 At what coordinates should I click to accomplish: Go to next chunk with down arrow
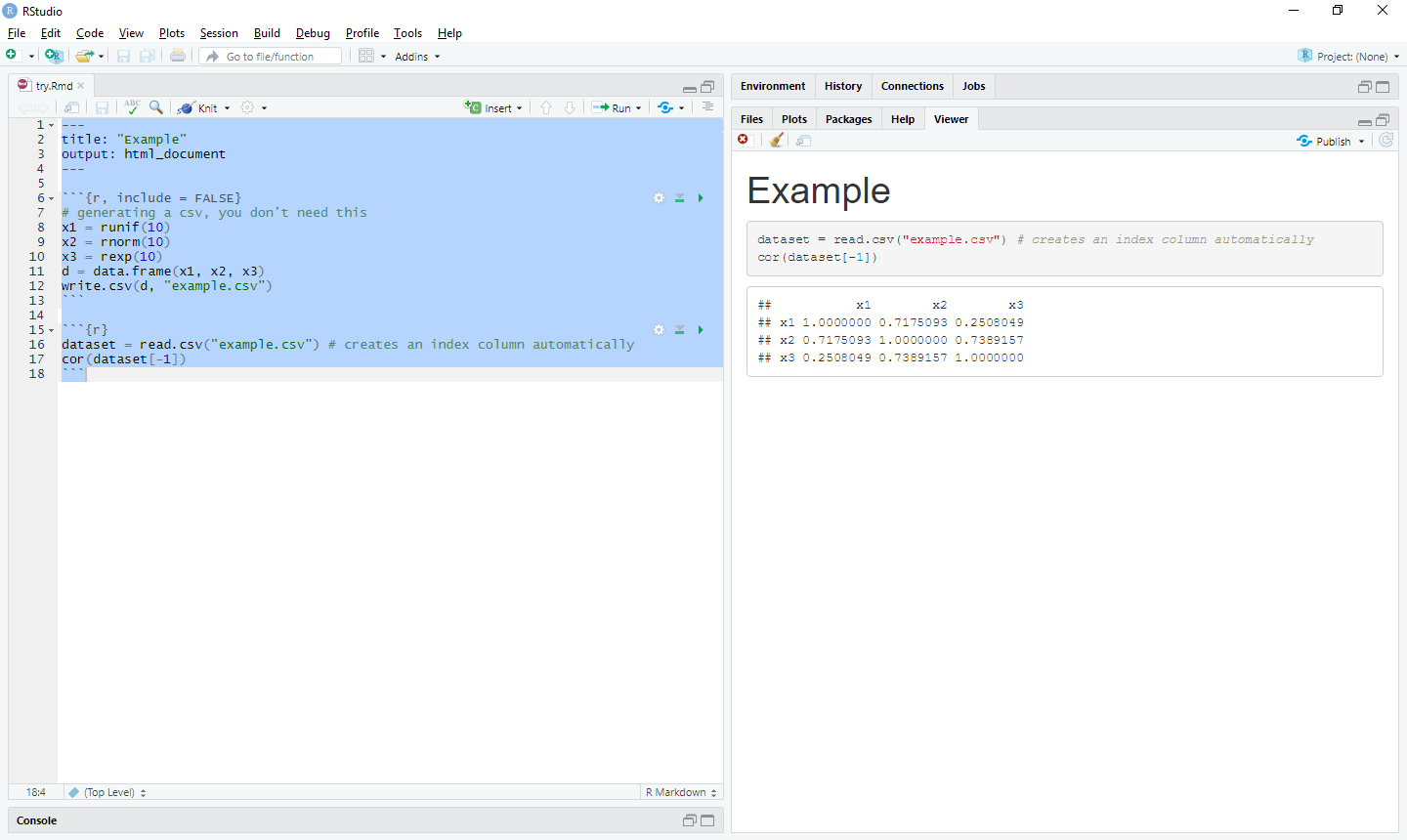pos(570,107)
